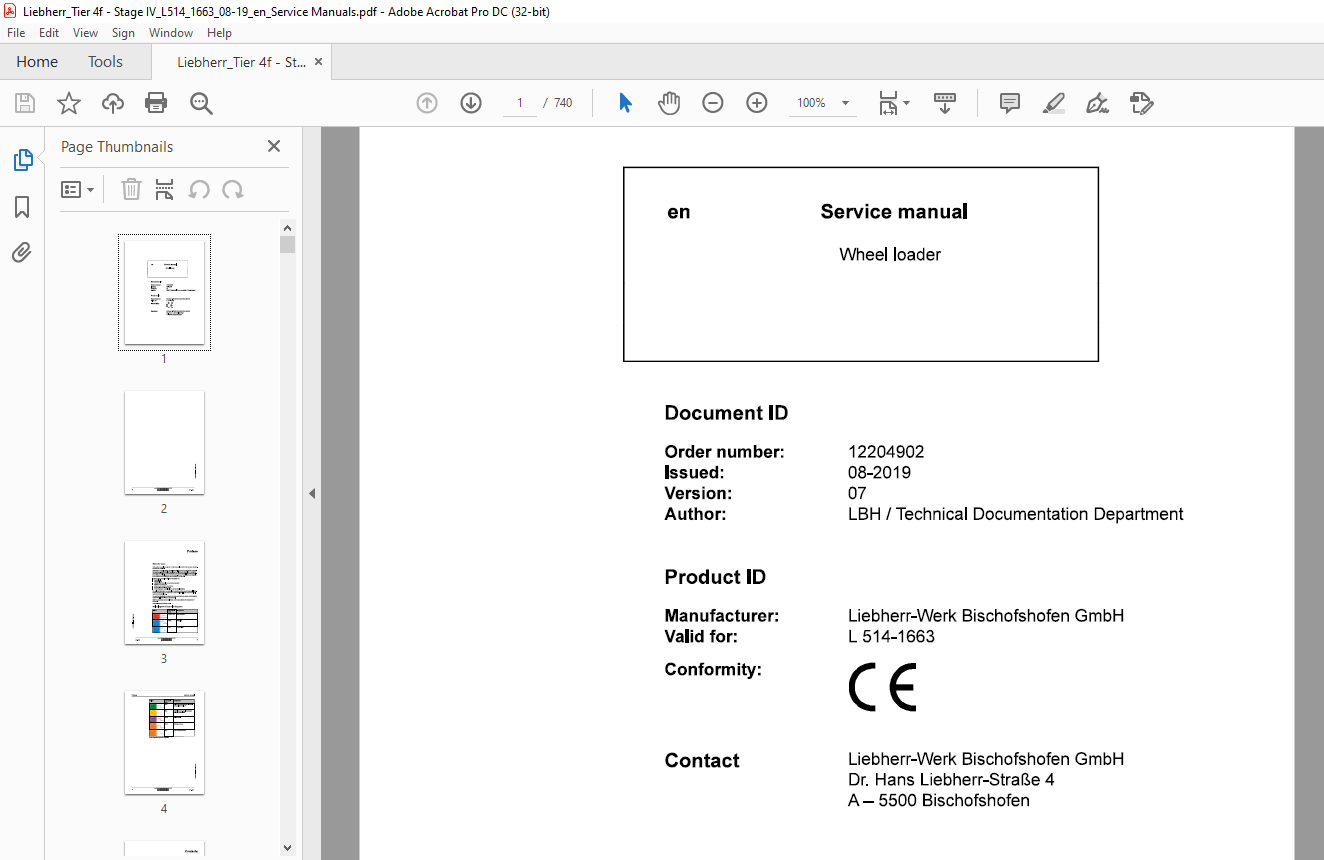Click the 'Wheel loader' text
Image resolution: width=1324 pixels, height=860 pixels.
890,255
